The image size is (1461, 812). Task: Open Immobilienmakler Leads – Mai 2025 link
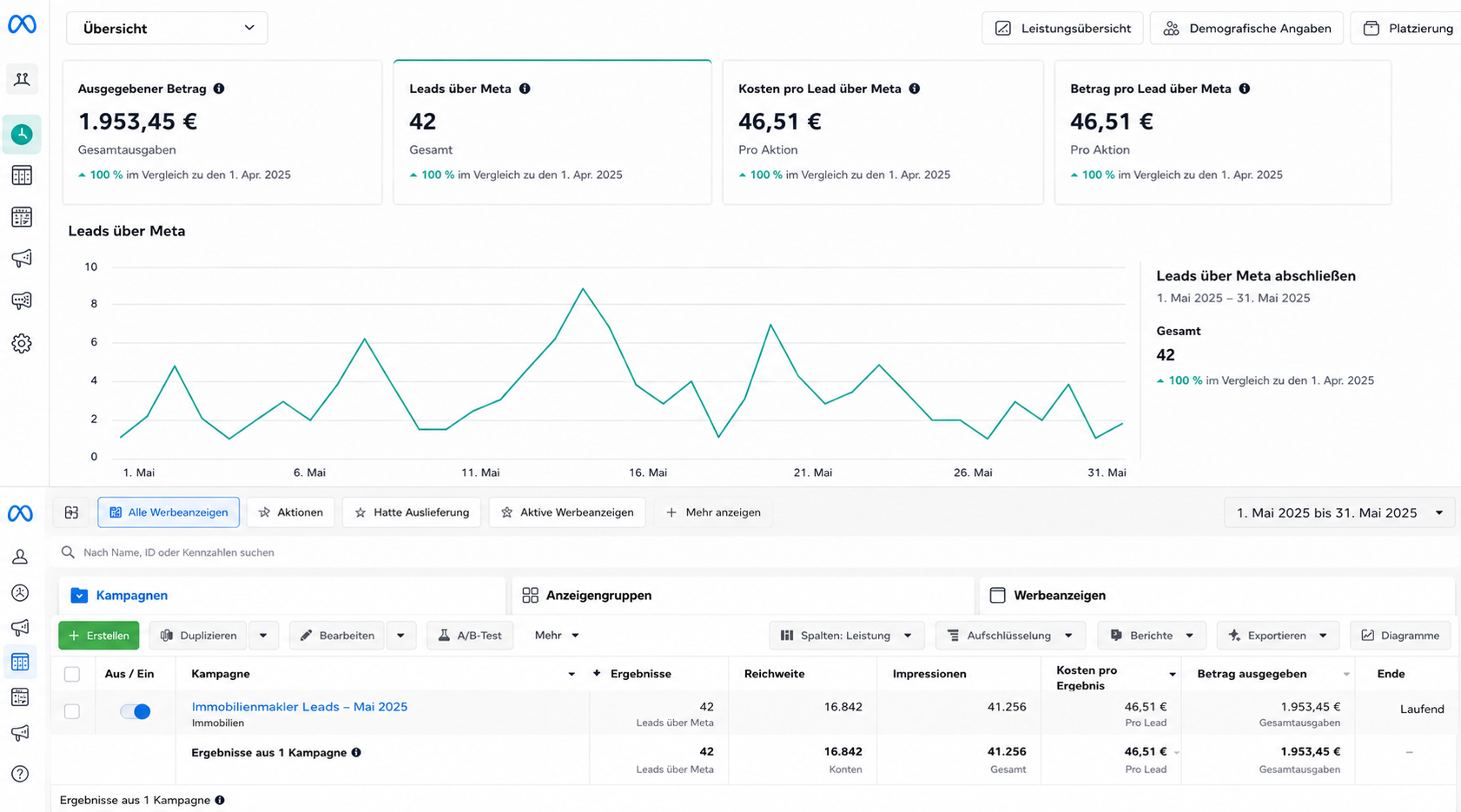click(x=300, y=707)
